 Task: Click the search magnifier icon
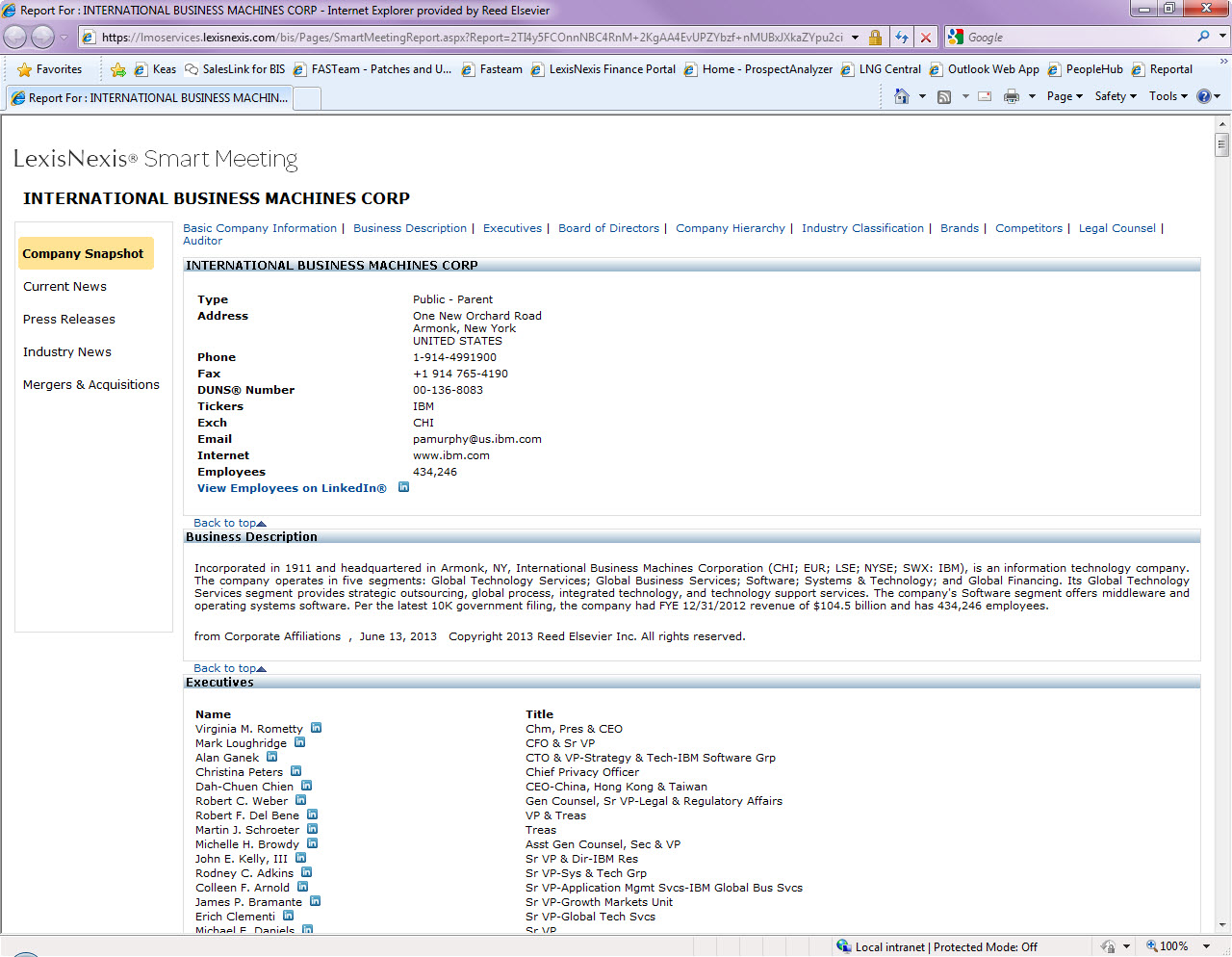tap(1203, 37)
